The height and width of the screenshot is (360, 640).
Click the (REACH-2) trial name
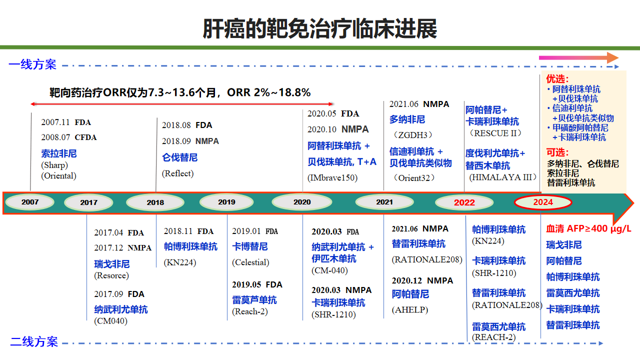tap(493, 337)
